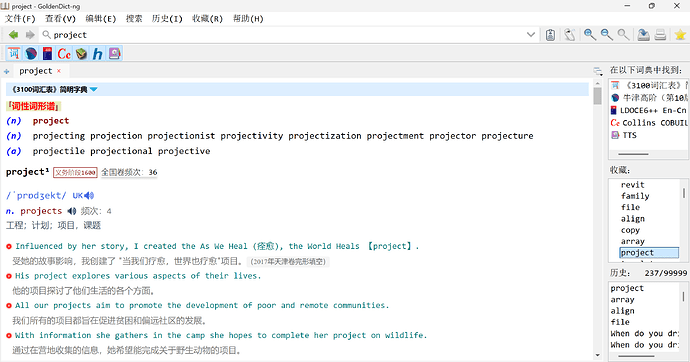Play the UK pronunciation speaker

pos(89,195)
